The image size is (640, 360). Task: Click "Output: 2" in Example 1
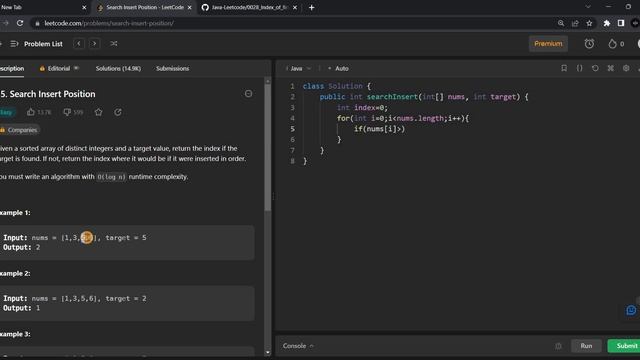pyautogui.click(x=22, y=247)
